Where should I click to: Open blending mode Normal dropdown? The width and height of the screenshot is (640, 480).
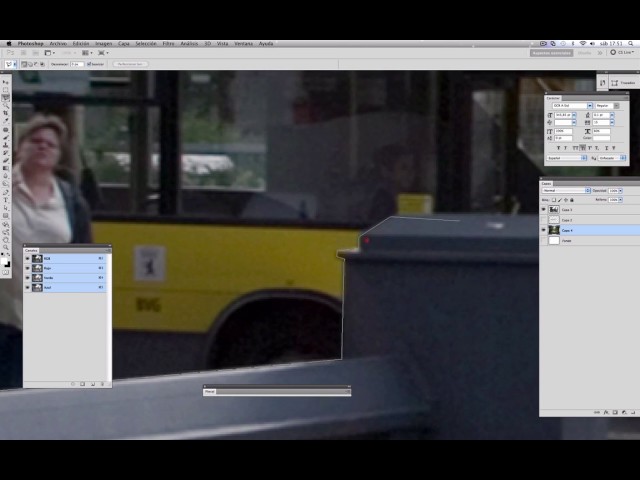[x=566, y=191]
